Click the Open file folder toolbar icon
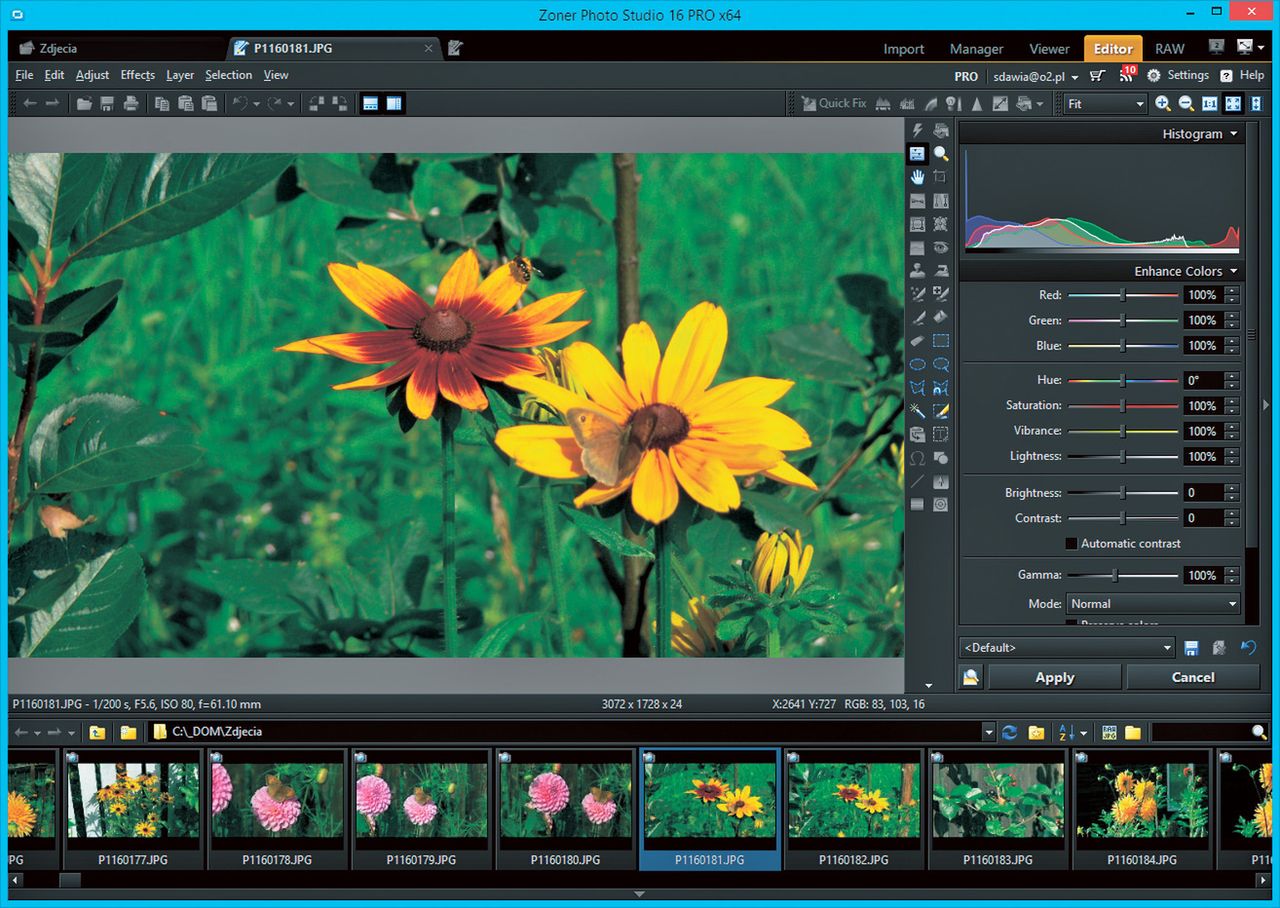This screenshot has height=908, width=1280. 85,103
